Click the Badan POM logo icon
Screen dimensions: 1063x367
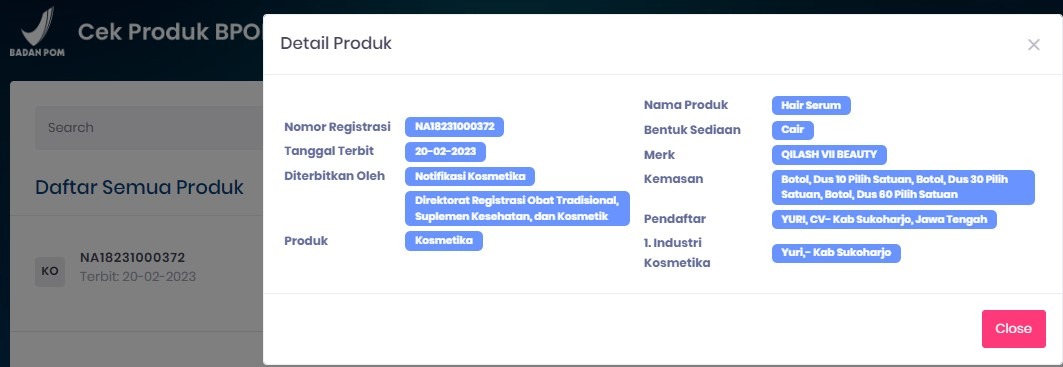37,32
